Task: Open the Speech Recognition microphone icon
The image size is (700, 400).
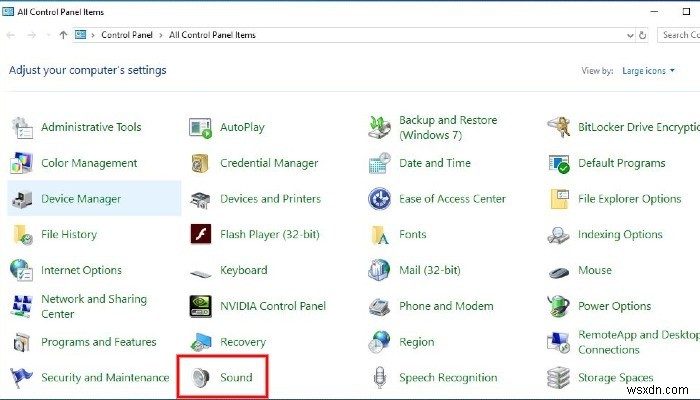Action: click(379, 378)
